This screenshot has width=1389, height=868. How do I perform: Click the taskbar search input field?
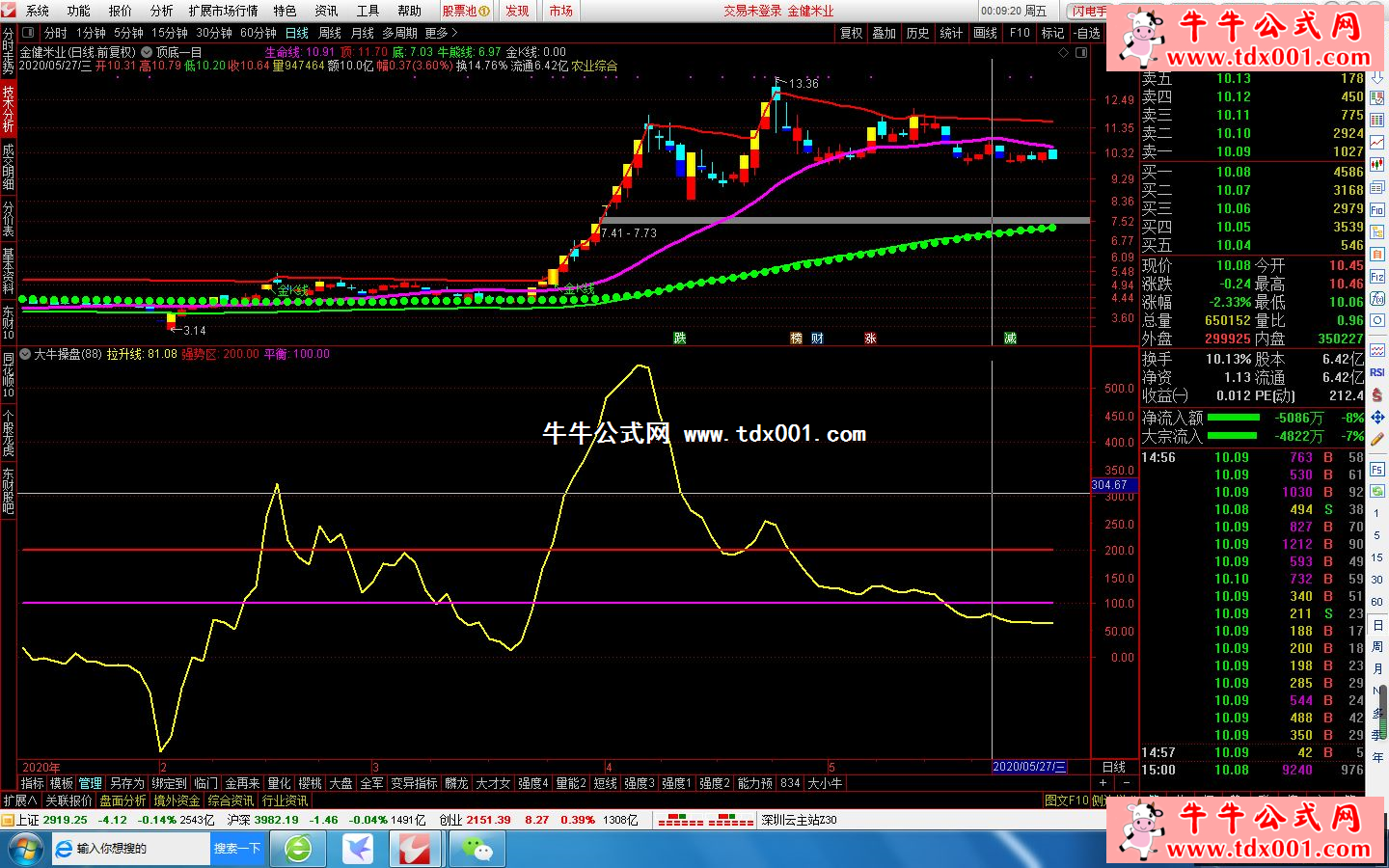[131, 849]
